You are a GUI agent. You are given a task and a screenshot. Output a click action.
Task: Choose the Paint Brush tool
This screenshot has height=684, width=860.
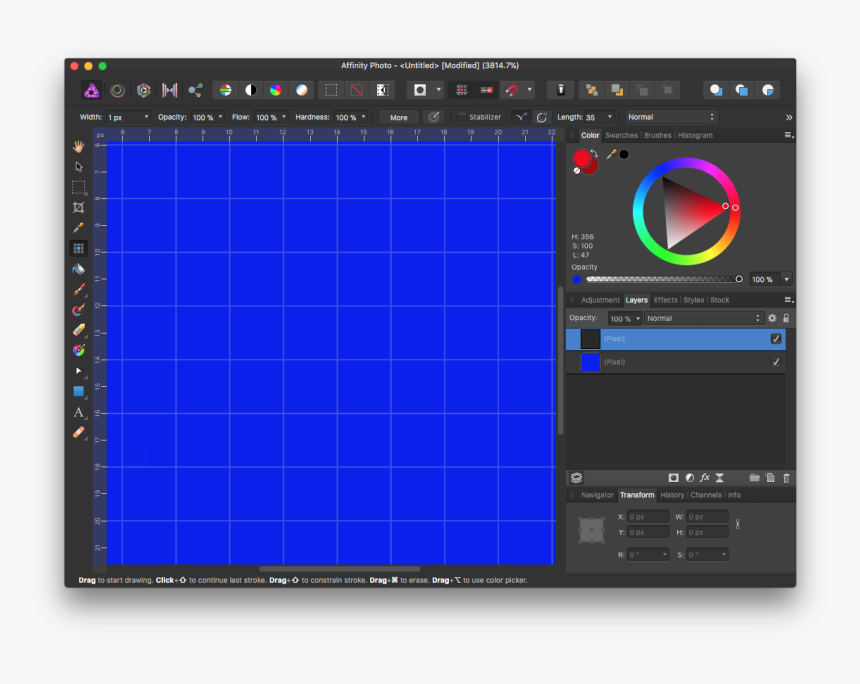(x=78, y=289)
